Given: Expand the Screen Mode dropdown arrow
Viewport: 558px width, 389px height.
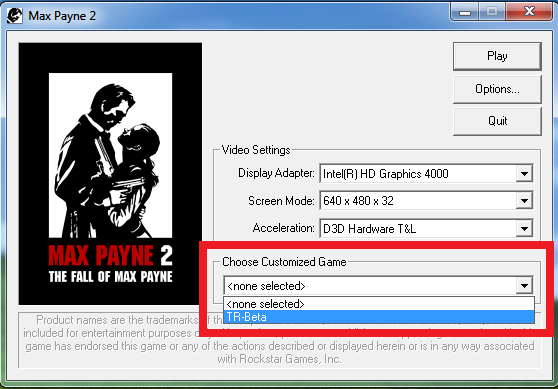Looking at the screenshot, I should coord(524,201).
